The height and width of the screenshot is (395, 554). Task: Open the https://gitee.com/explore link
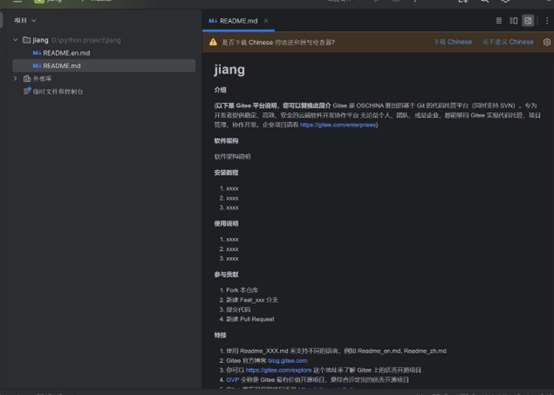[x=278, y=370]
